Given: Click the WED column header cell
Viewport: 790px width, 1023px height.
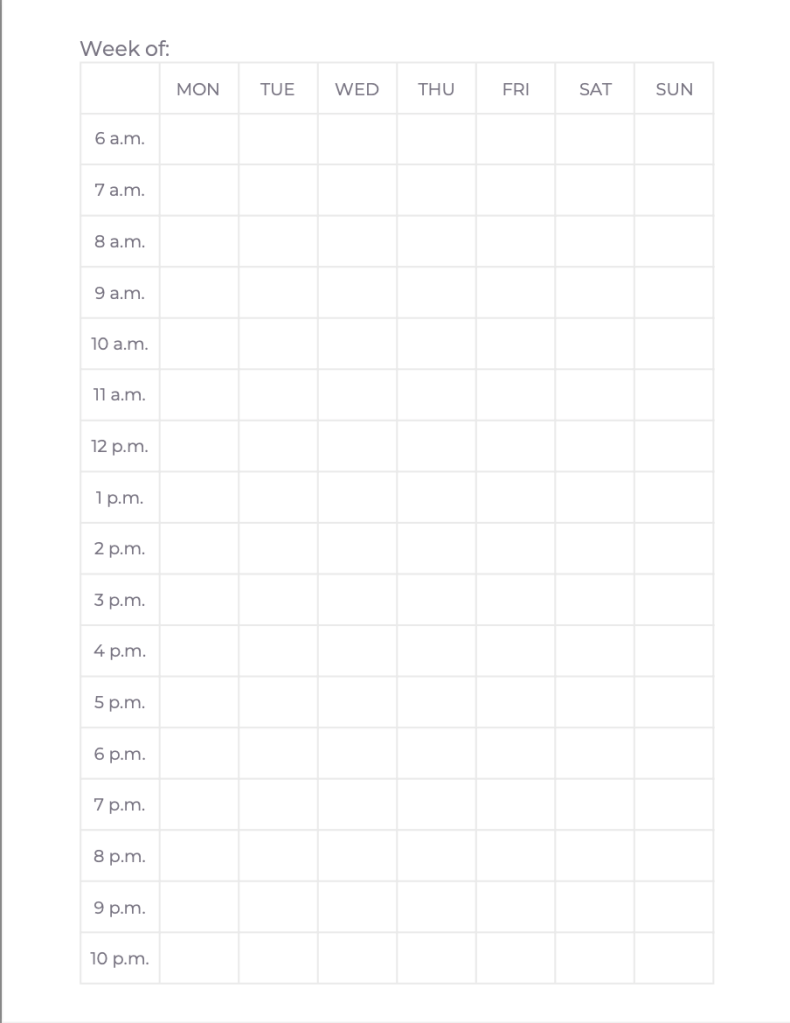Looking at the screenshot, I should click(357, 89).
